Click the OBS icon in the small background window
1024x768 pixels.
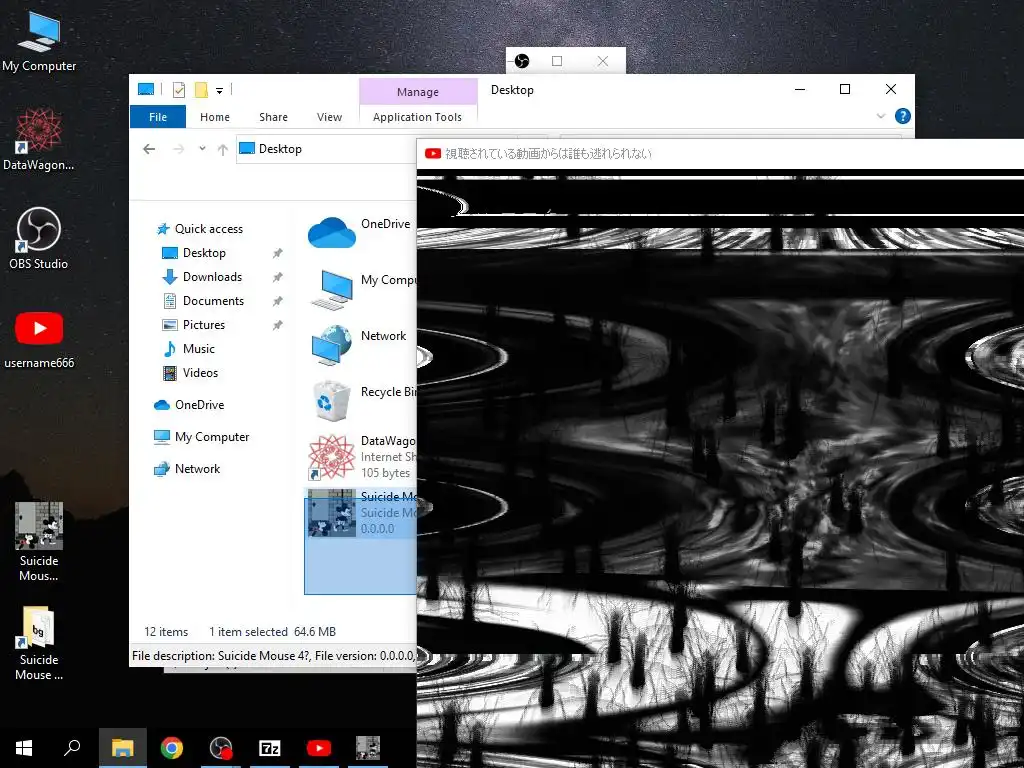(x=521, y=61)
